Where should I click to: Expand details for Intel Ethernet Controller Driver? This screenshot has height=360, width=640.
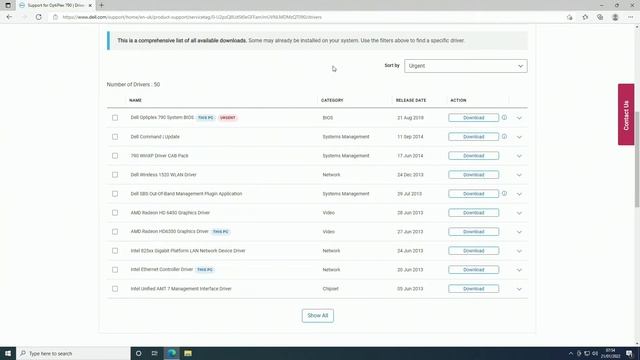[519, 270]
